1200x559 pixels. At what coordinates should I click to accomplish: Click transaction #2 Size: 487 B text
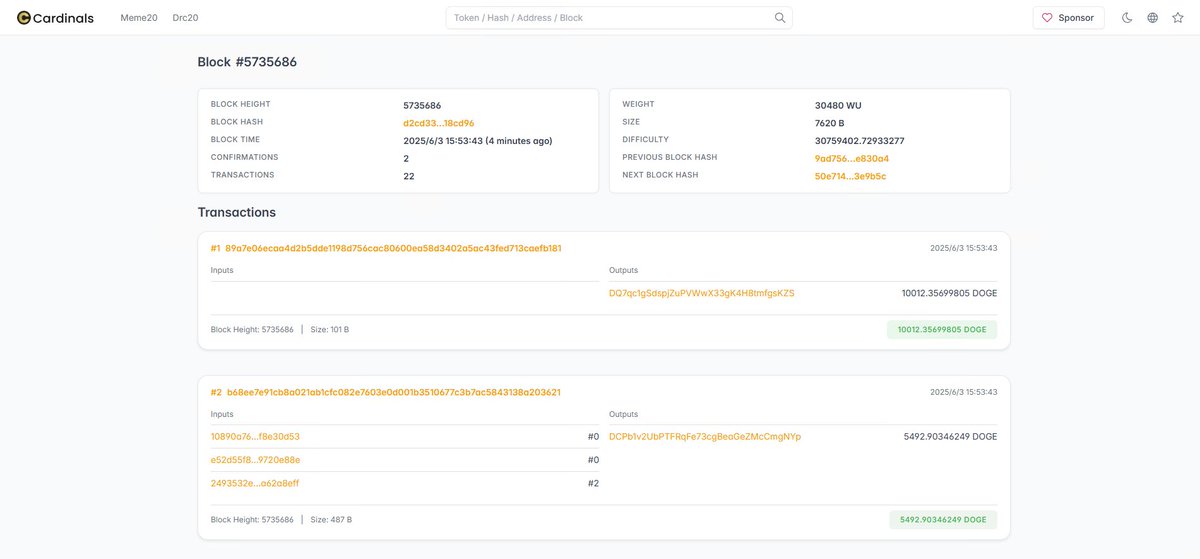(331, 520)
